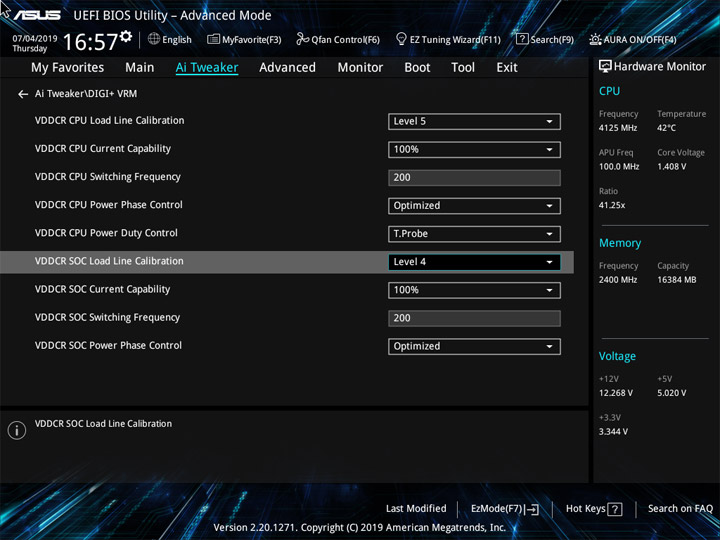Select VDDCR SOC Power Phase Control label
The height and width of the screenshot is (540, 720).
[x=108, y=345]
